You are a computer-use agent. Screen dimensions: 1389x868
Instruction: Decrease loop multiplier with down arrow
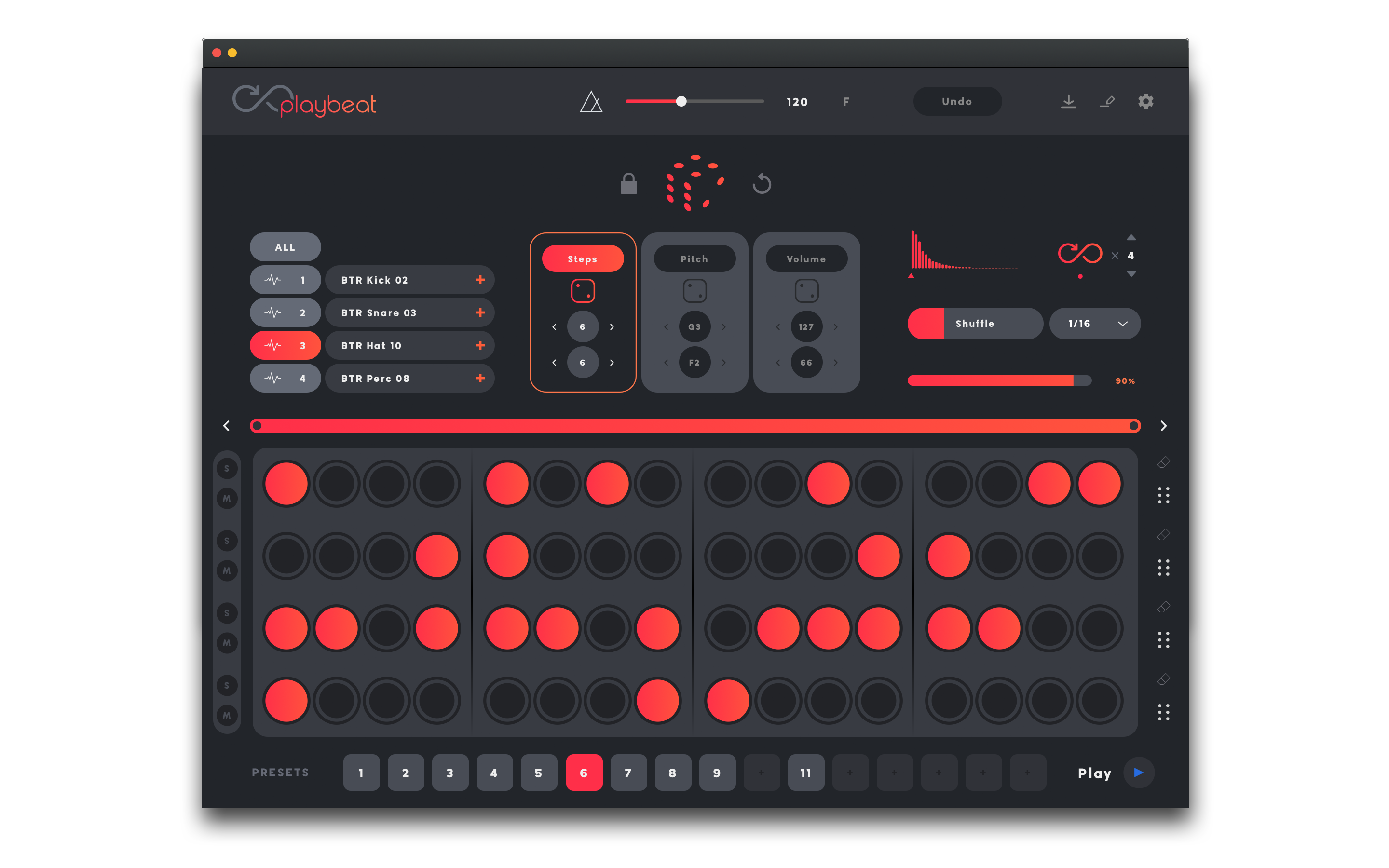coord(1130,274)
